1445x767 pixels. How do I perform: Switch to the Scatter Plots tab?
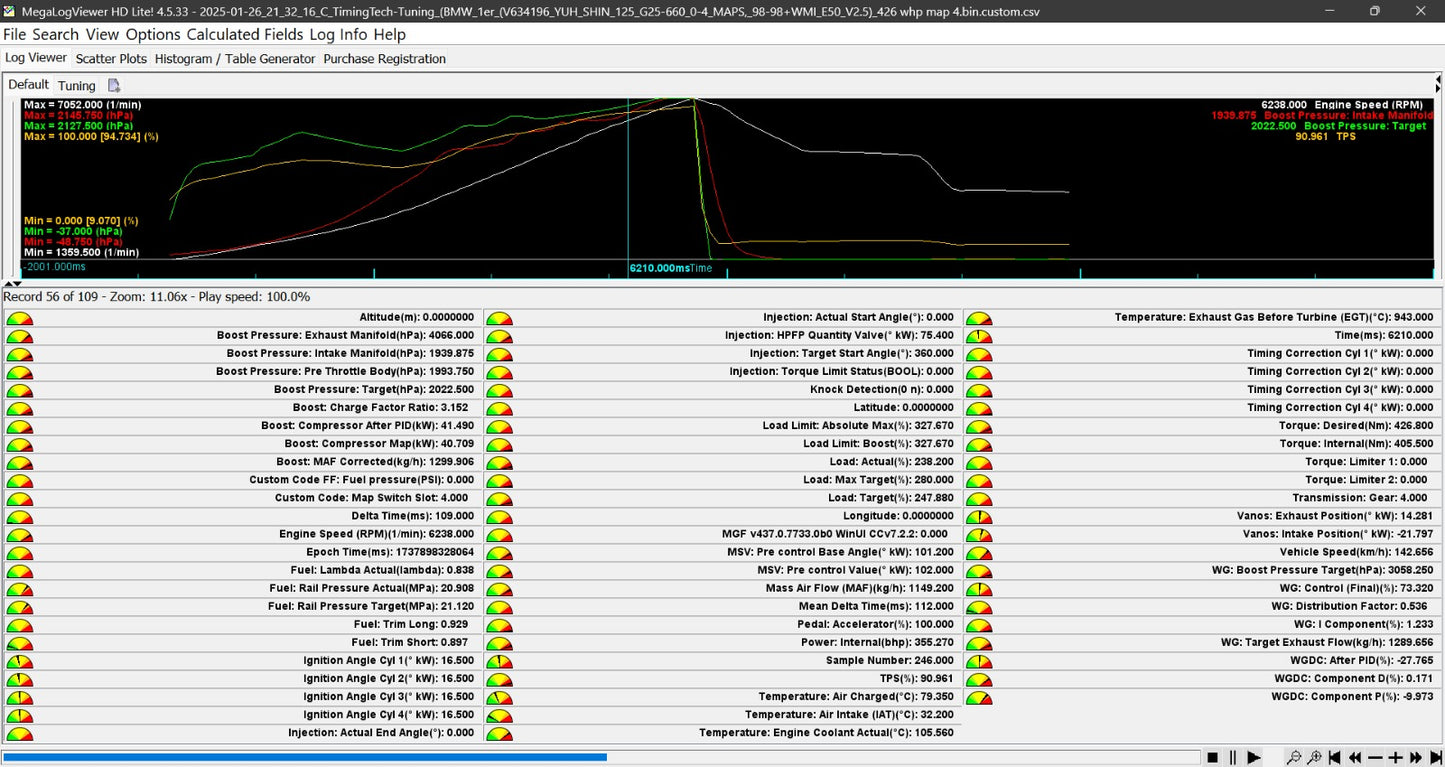(x=111, y=59)
